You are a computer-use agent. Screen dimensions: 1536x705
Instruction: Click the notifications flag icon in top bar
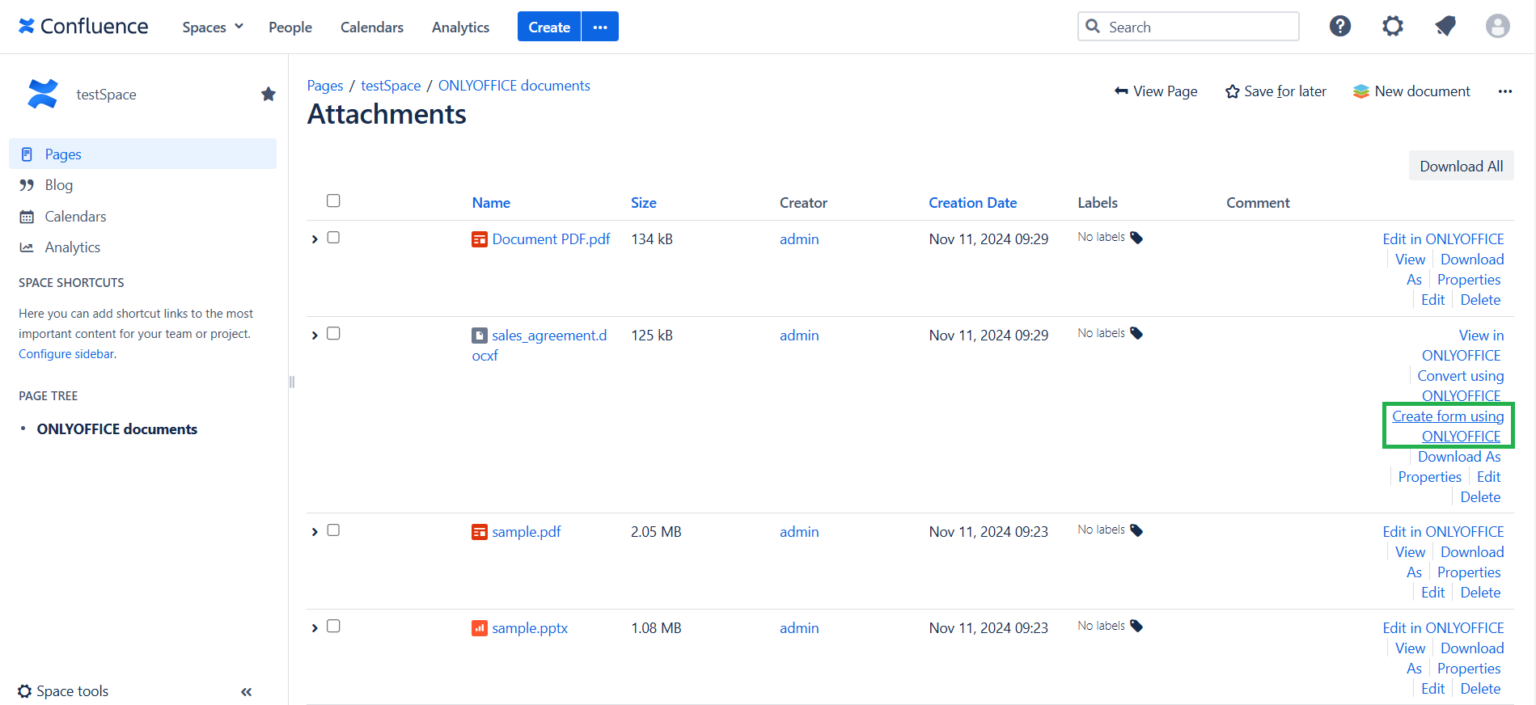[x=1445, y=26]
